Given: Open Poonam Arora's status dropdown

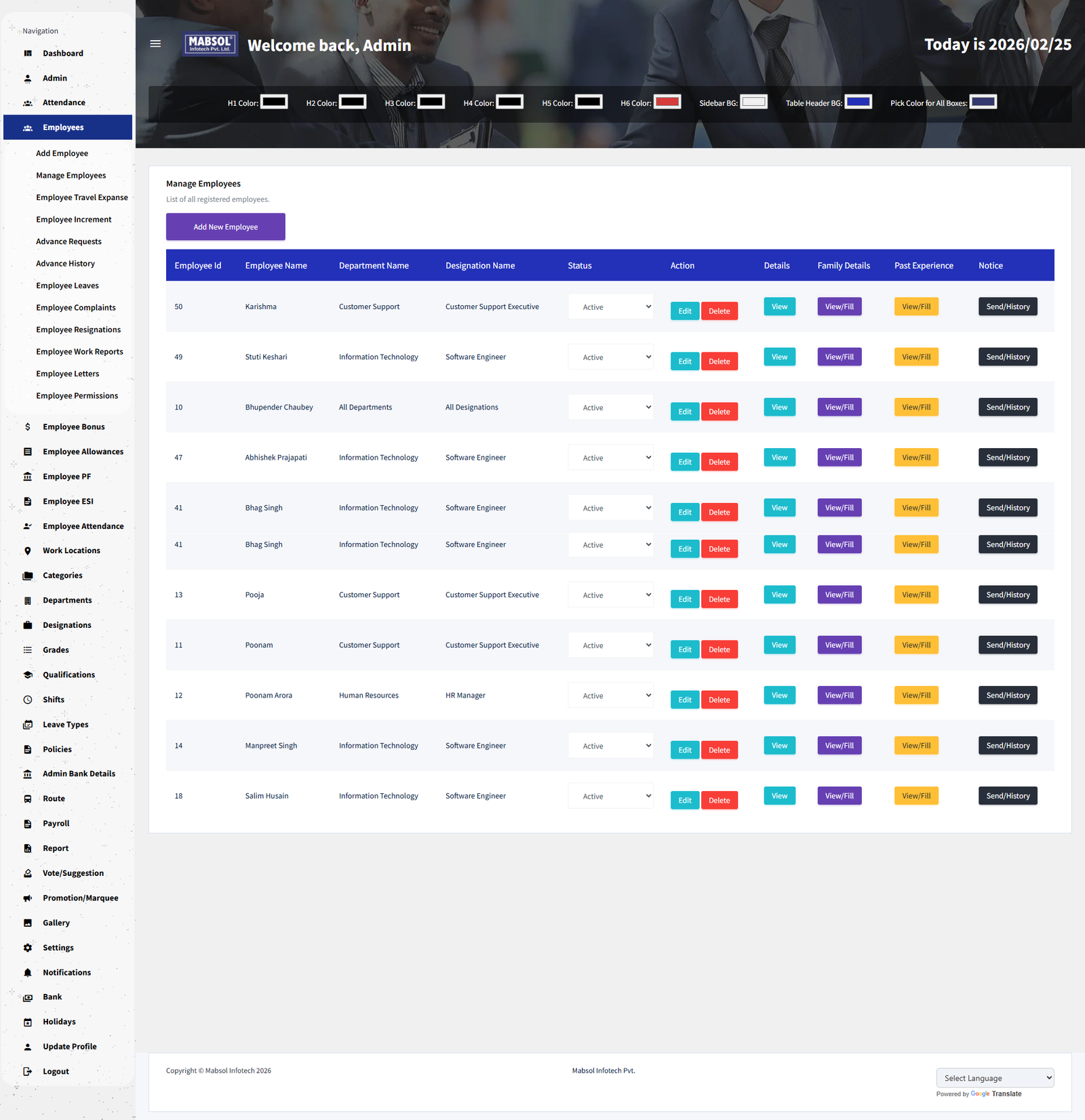Looking at the screenshot, I should click(x=610, y=696).
